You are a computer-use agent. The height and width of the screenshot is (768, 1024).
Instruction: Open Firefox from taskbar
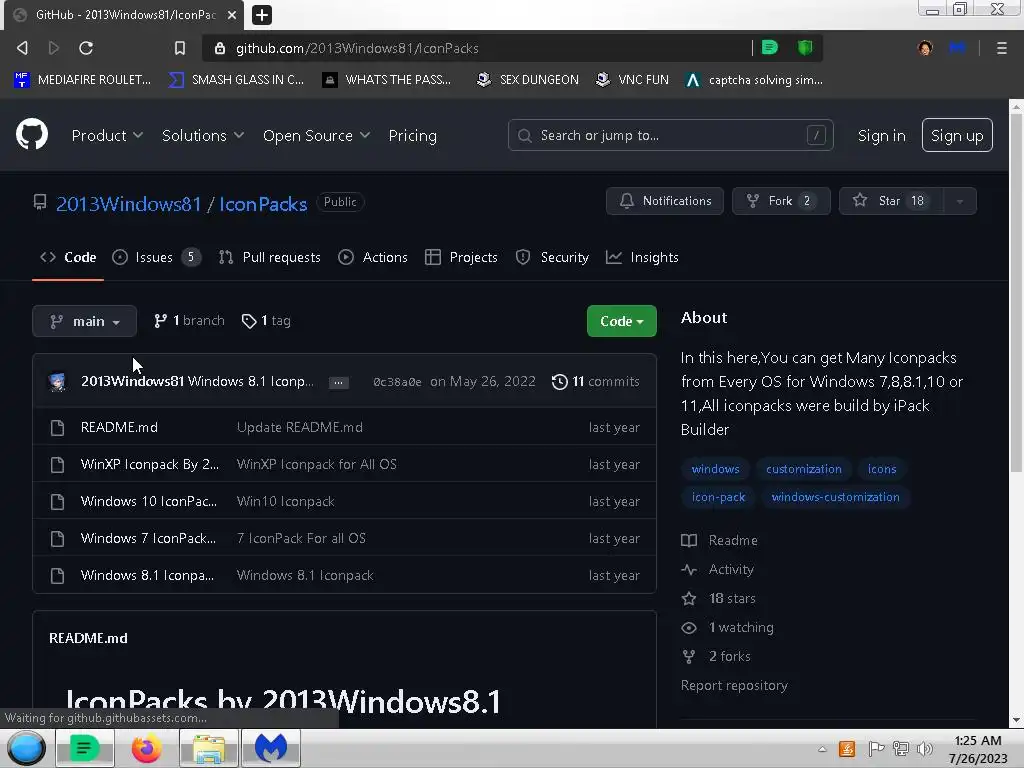tap(146, 748)
